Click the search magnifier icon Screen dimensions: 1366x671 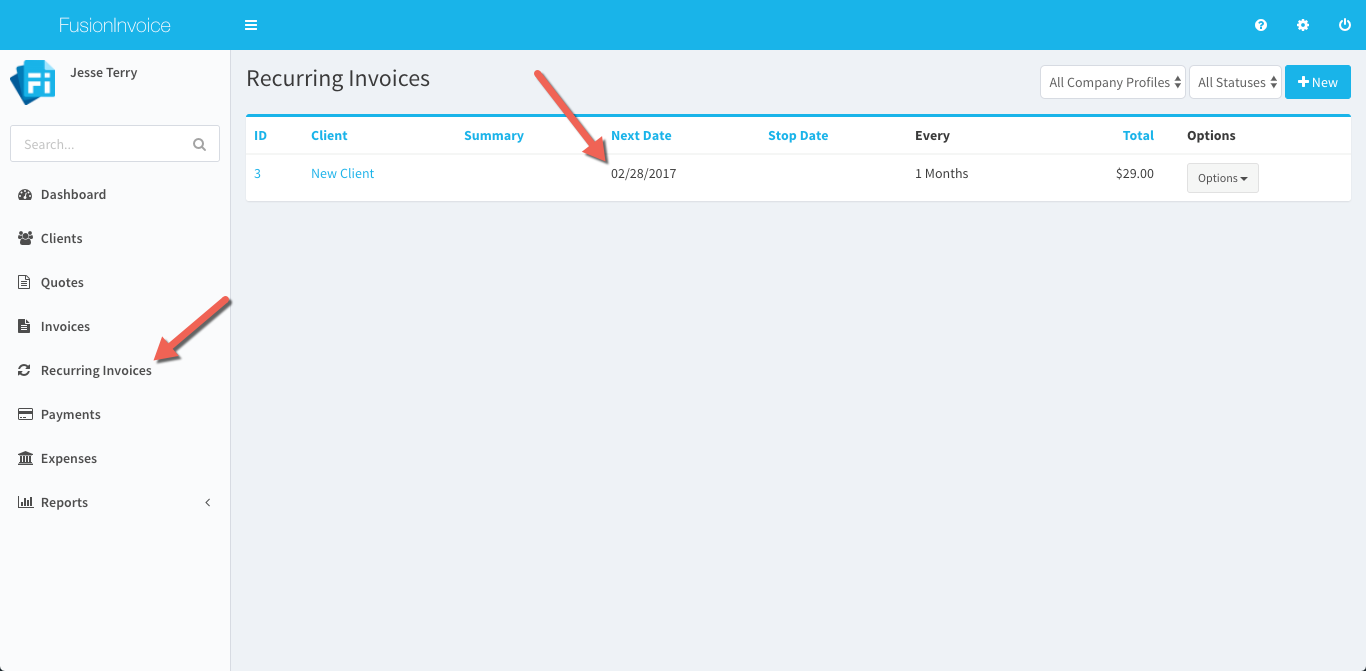click(199, 144)
